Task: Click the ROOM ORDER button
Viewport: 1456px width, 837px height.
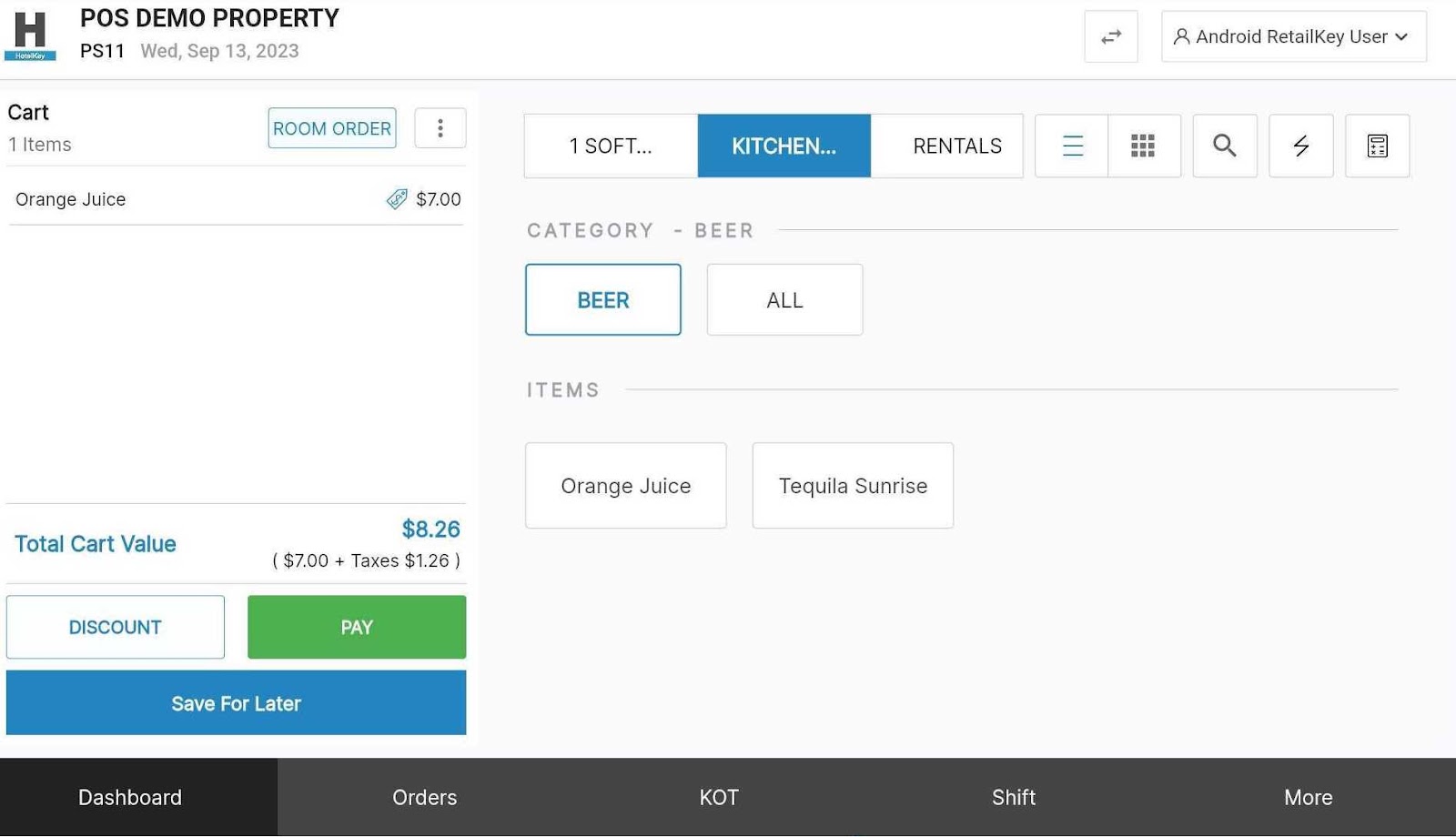Action: (332, 128)
